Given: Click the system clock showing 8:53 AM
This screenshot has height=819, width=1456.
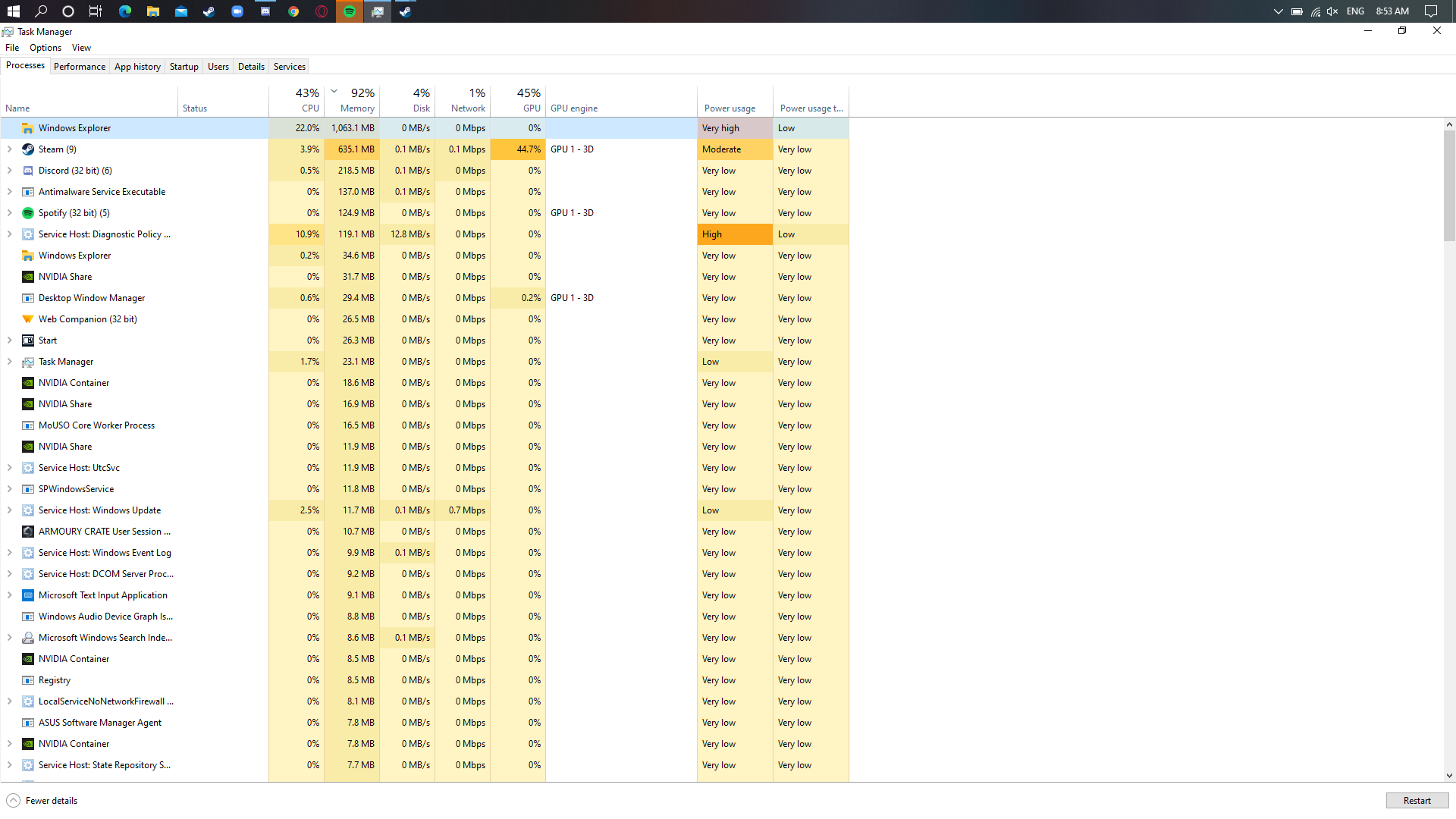Looking at the screenshot, I should tap(1392, 11).
